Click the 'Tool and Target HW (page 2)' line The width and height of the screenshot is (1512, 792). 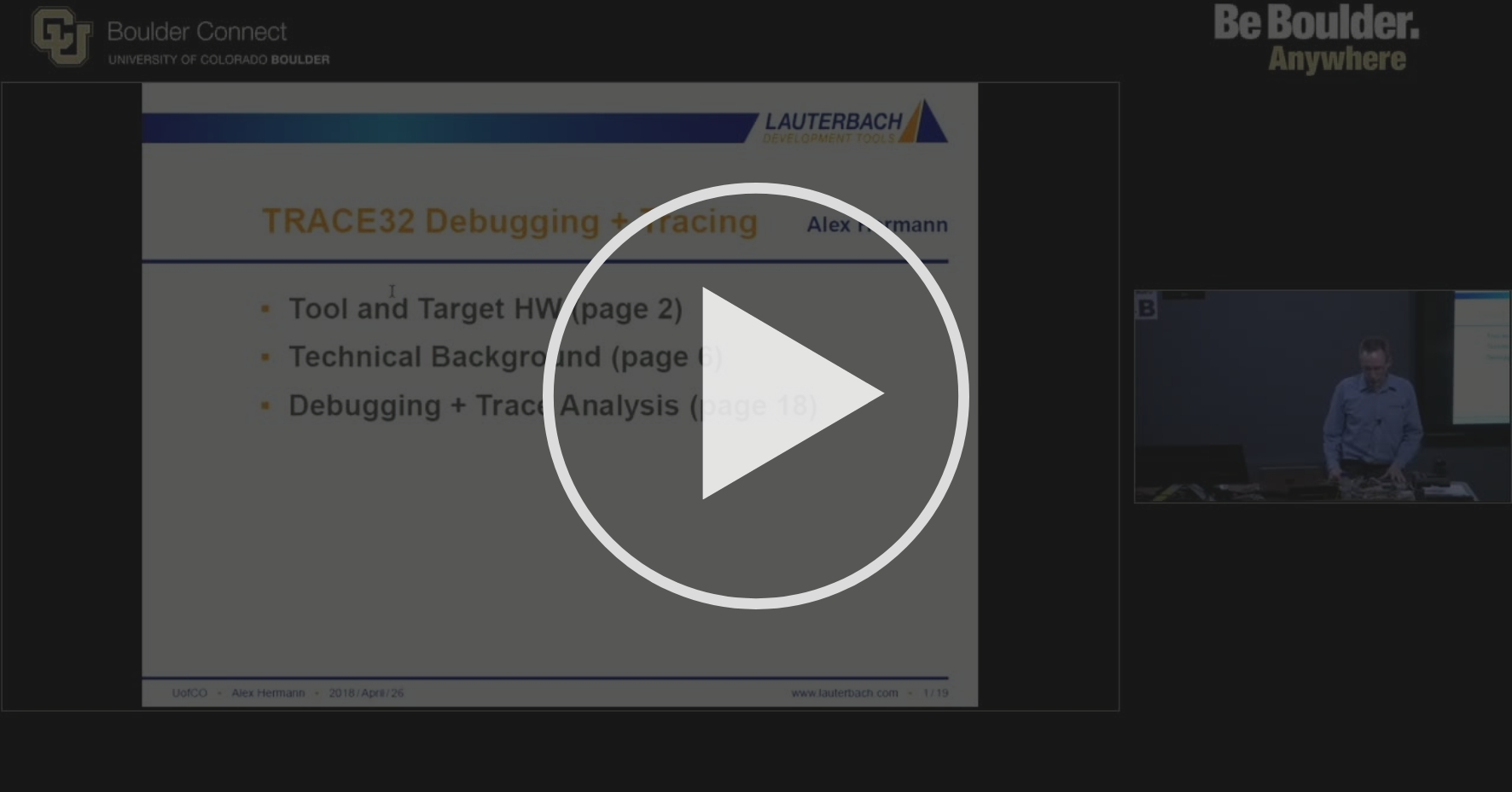[x=486, y=309]
